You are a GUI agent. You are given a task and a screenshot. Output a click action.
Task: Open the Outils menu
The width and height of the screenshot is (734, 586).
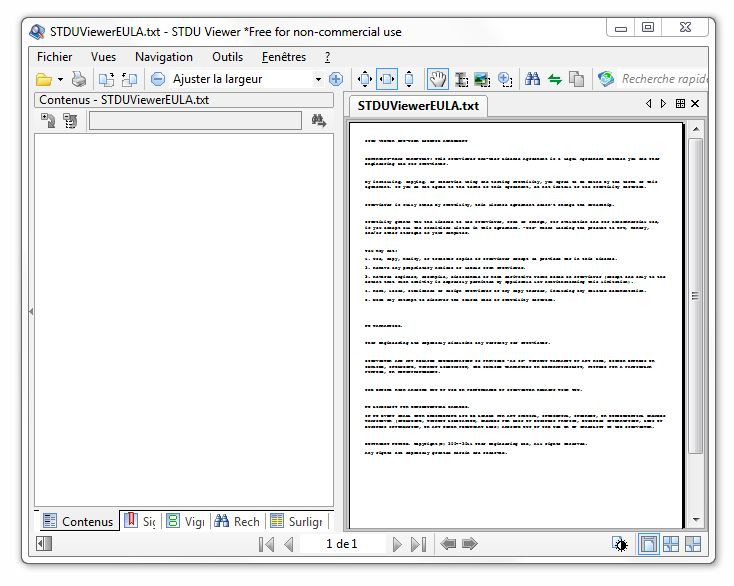click(228, 57)
